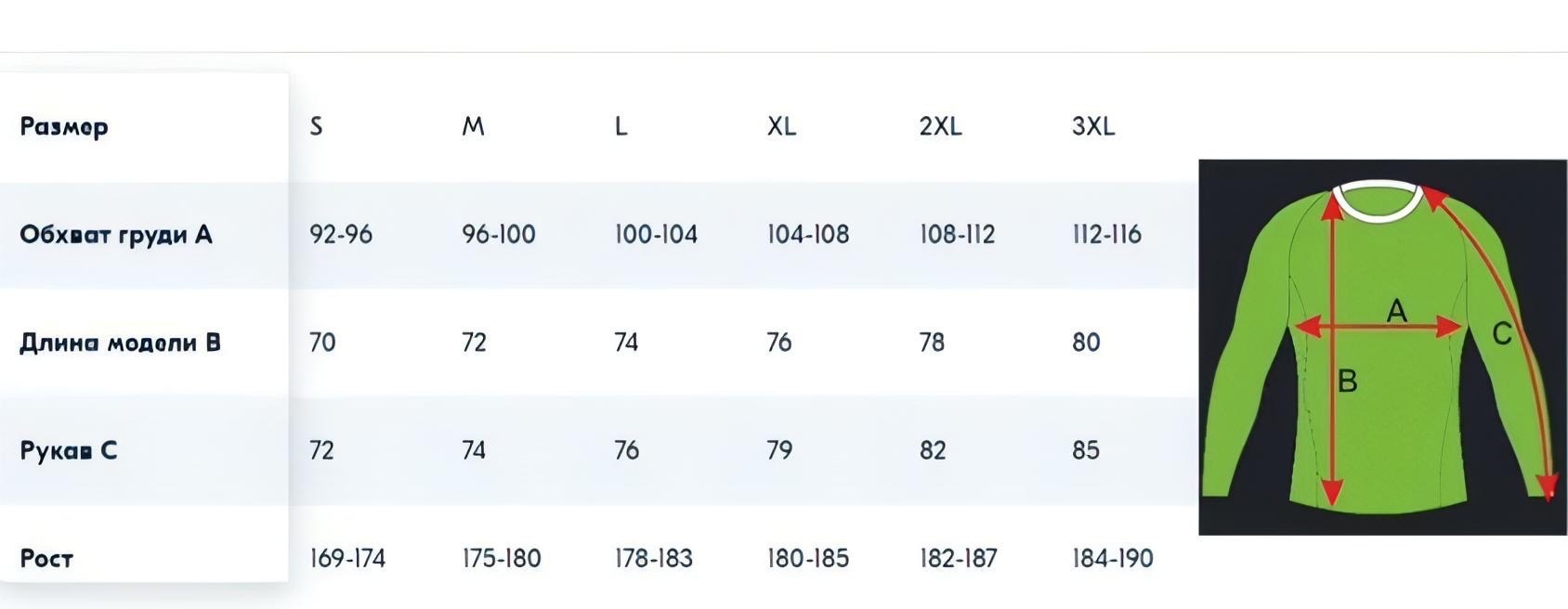Click the Обхват груди A row label
The width and height of the screenshot is (1568, 609).
pos(116,234)
